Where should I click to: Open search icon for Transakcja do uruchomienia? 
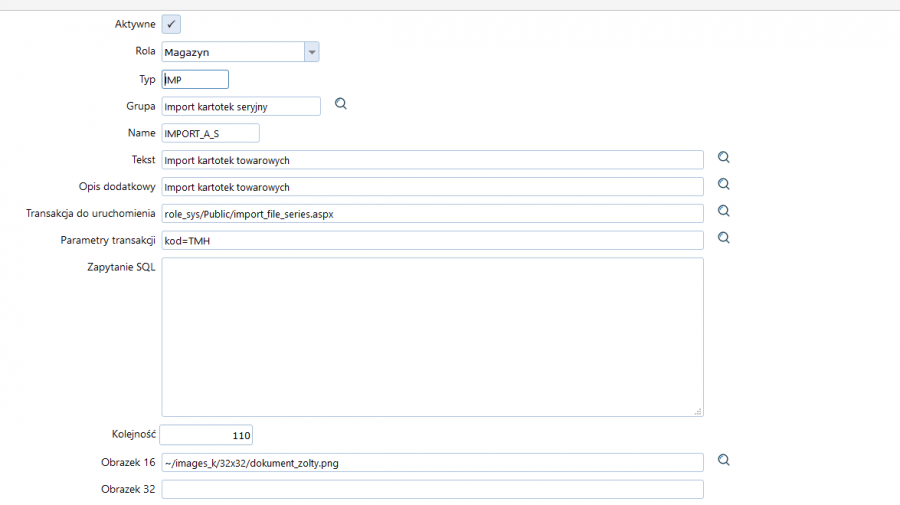coord(724,211)
